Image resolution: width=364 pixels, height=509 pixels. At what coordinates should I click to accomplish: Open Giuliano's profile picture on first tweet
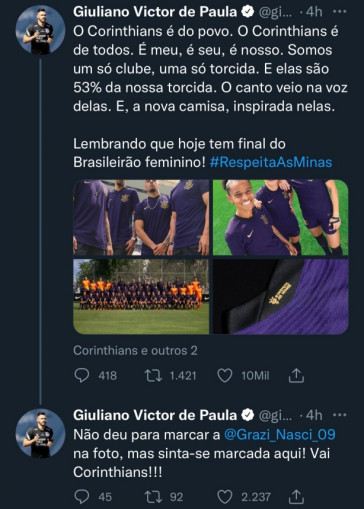pyautogui.click(x=40, y=30)
